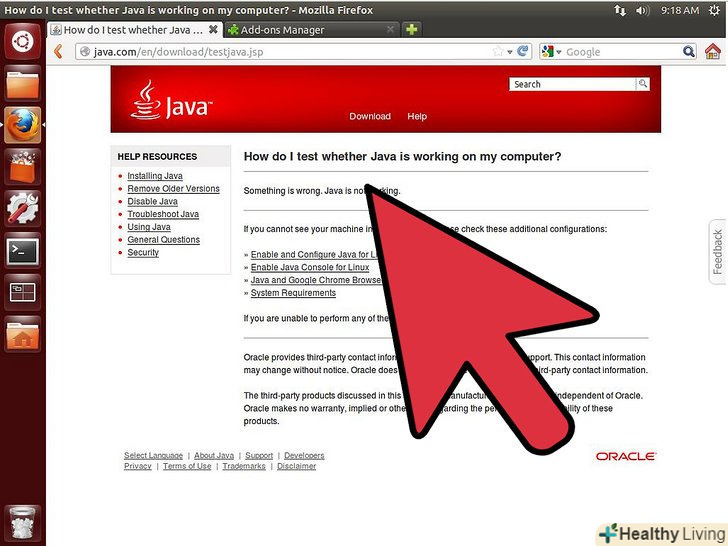728x546 pixels.
Task: Open the URL history dropdown arrow
Action: coord(510,52)
